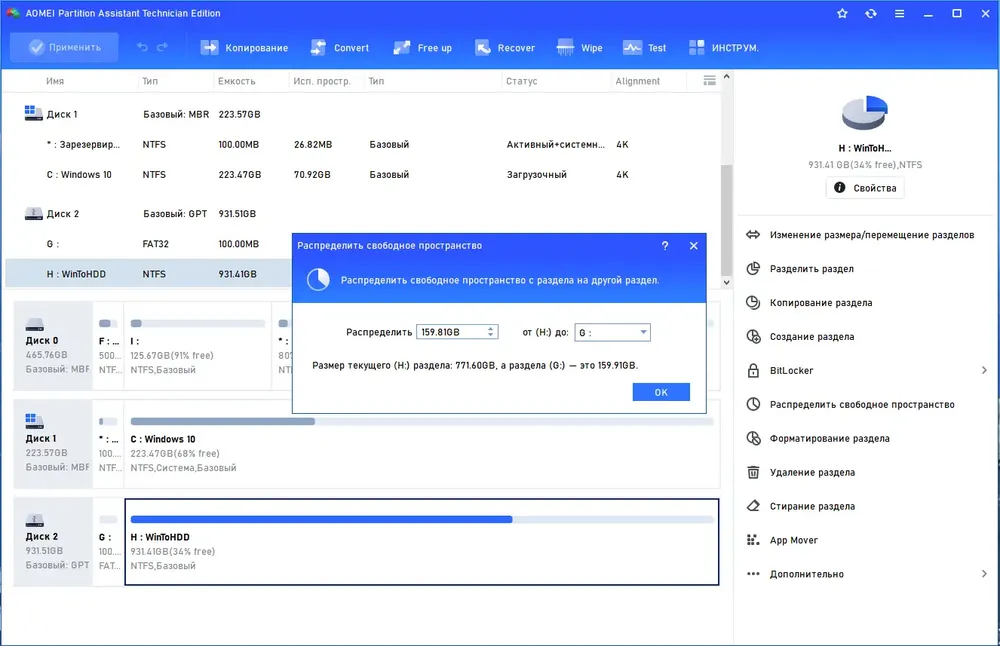Open the Free up toolbar item
This screenshot has width=1000, height=646.
coord(422,48)
